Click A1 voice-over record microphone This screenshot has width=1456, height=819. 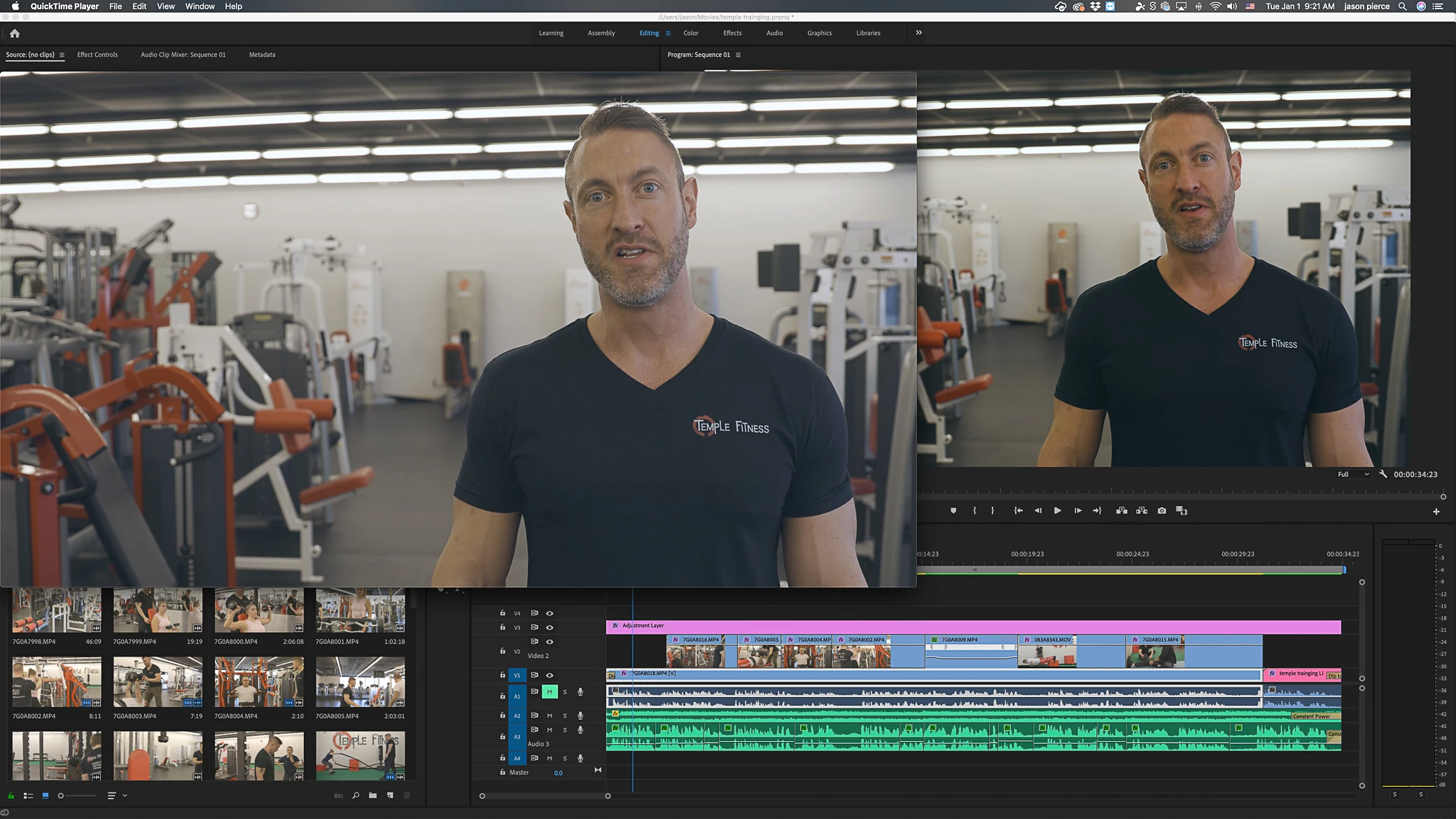click(580, 692)
